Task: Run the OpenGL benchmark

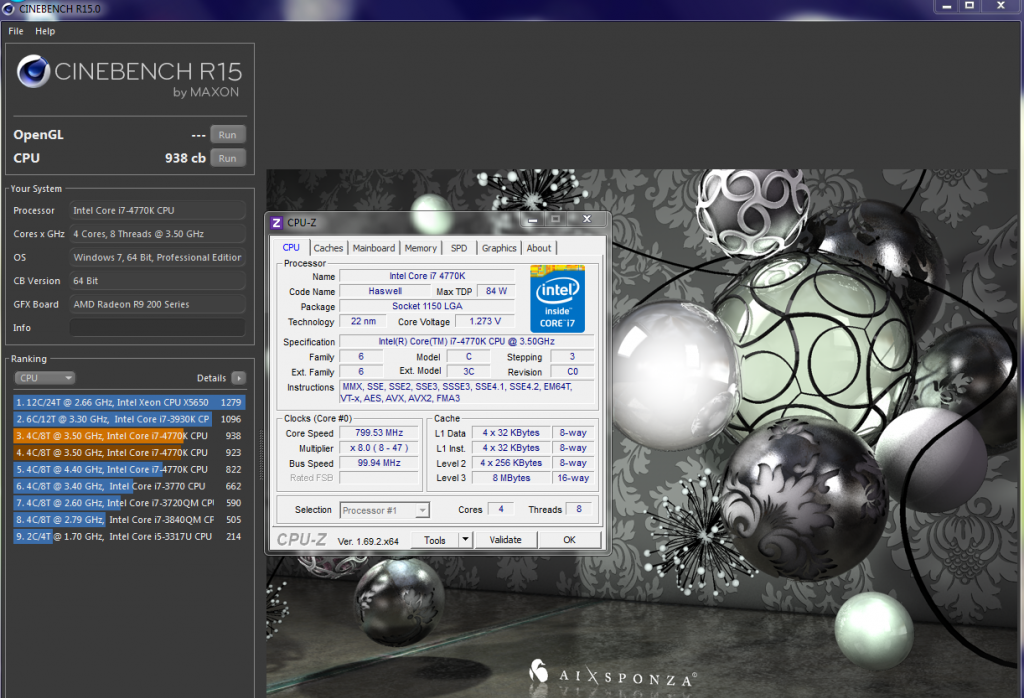Action: [x=227, y=135]
